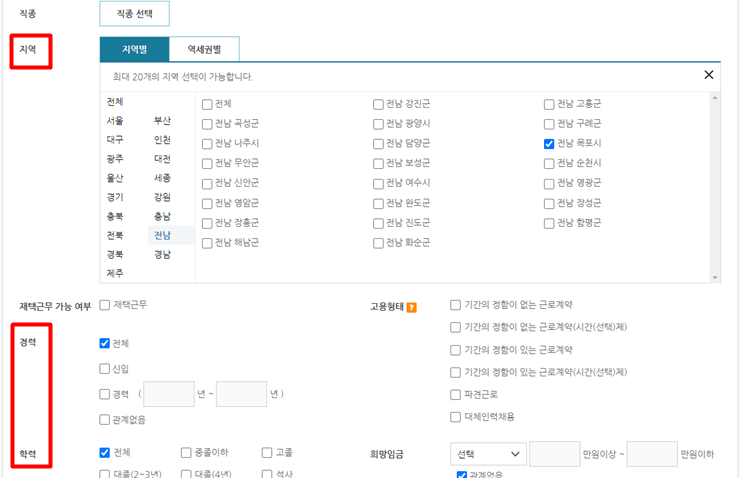
Task: Click the maximum wage 만원이하 field
Action: 652,454
